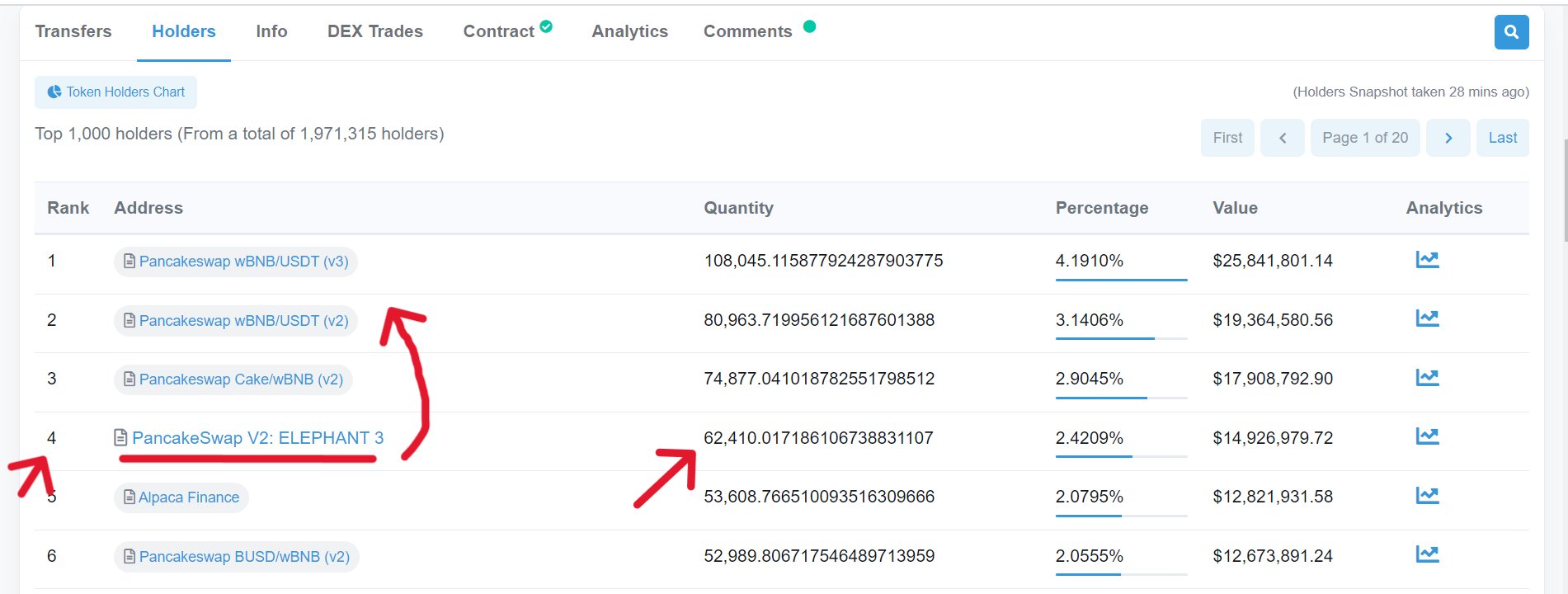Click the Quantity column header

[738, 208]
